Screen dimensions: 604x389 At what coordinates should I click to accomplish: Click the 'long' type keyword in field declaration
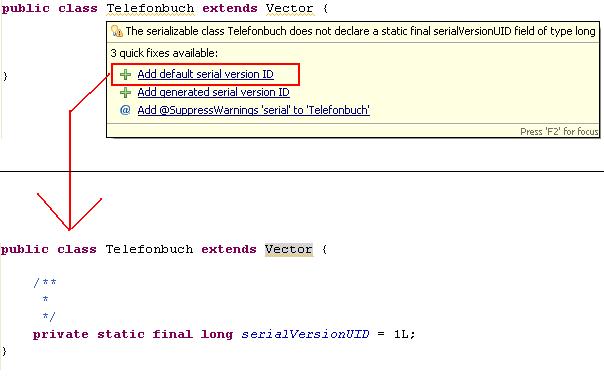(217, 334)
